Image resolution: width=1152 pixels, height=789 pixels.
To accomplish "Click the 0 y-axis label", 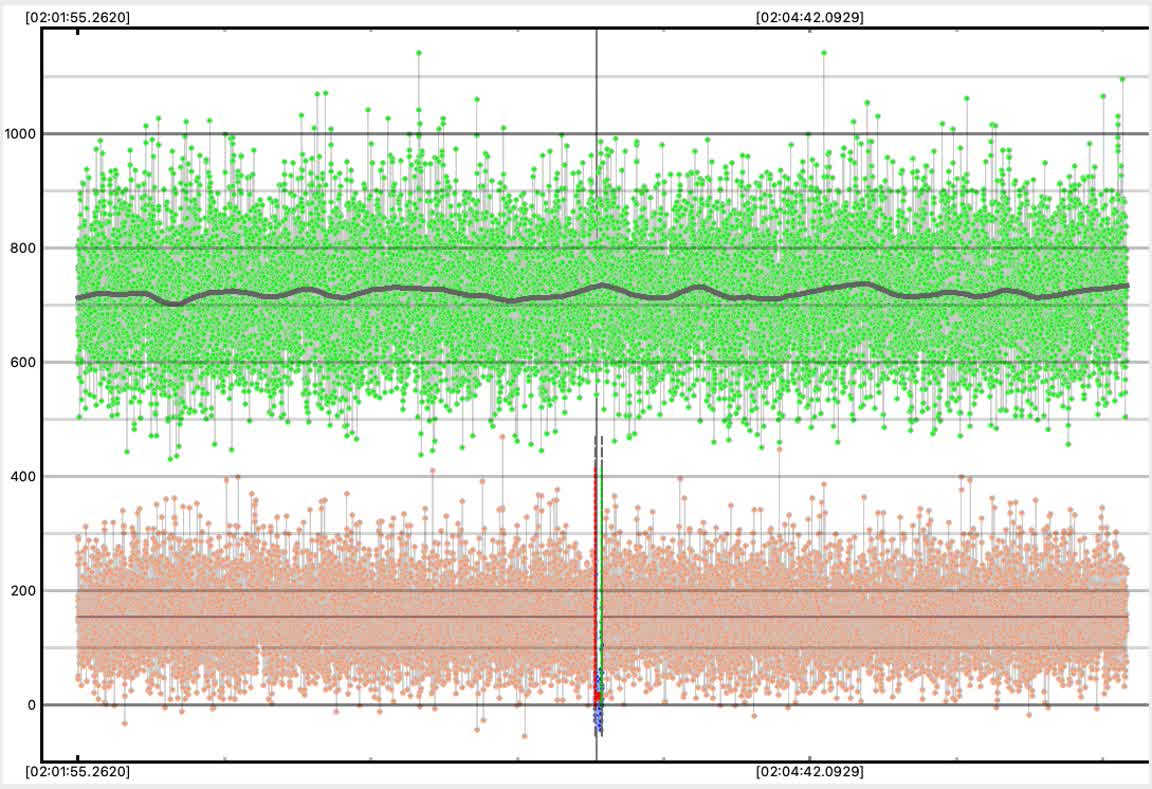I will 31,705.
